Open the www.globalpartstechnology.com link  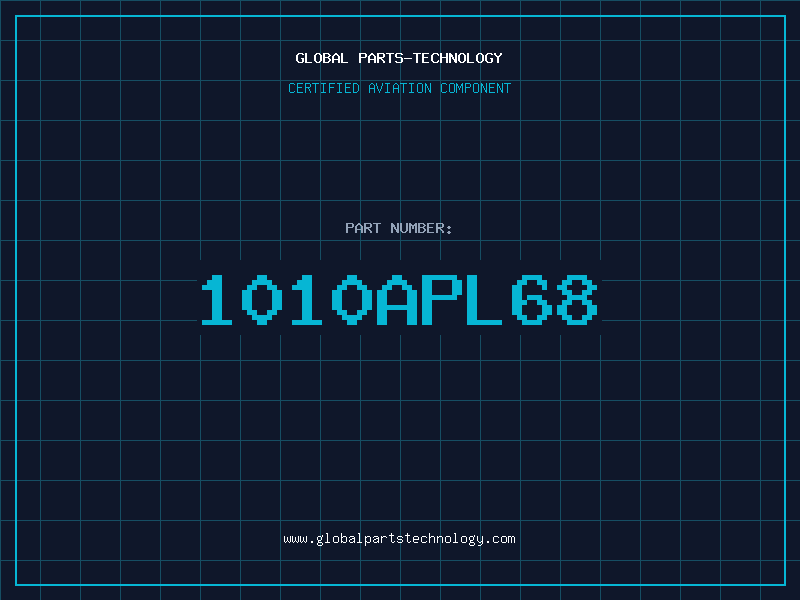399,539
